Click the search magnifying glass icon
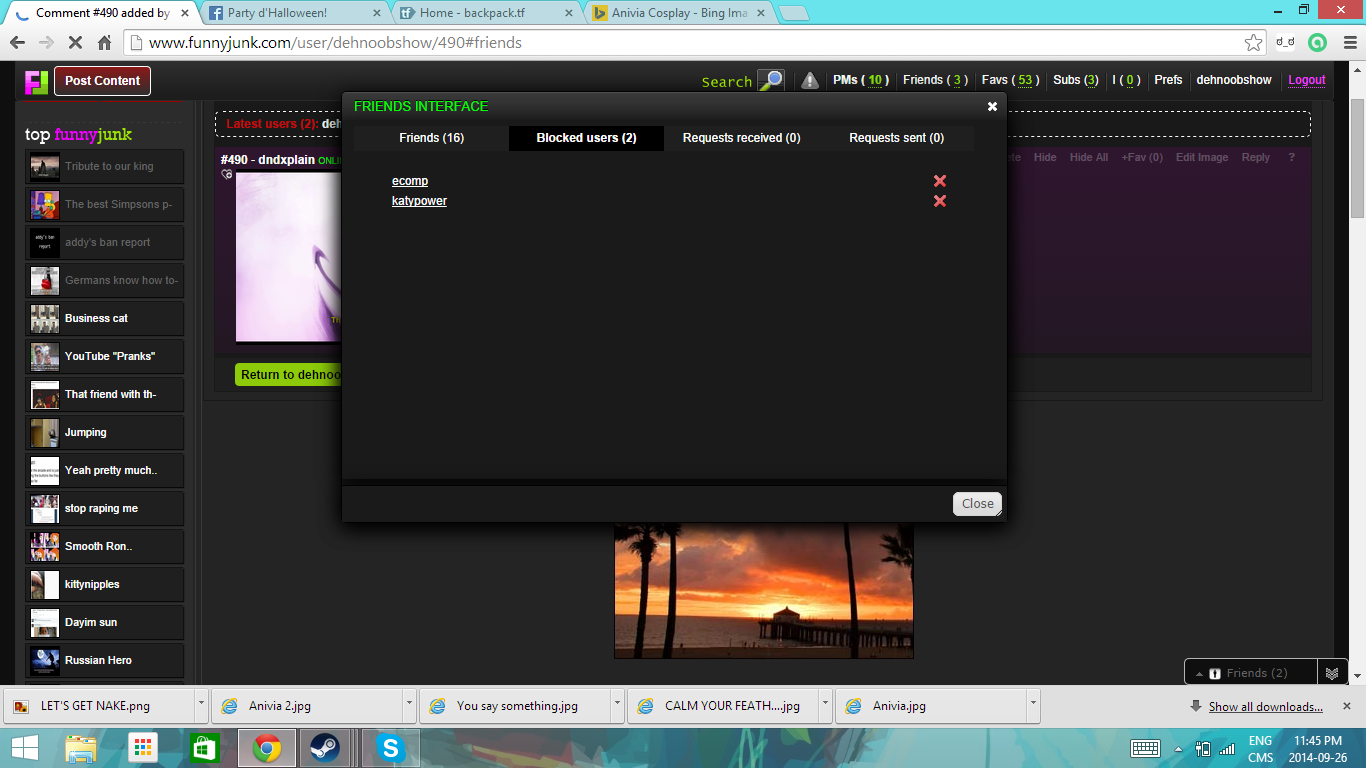The height and width of the screenshot is (768, 1366). [x=770, y=81]
